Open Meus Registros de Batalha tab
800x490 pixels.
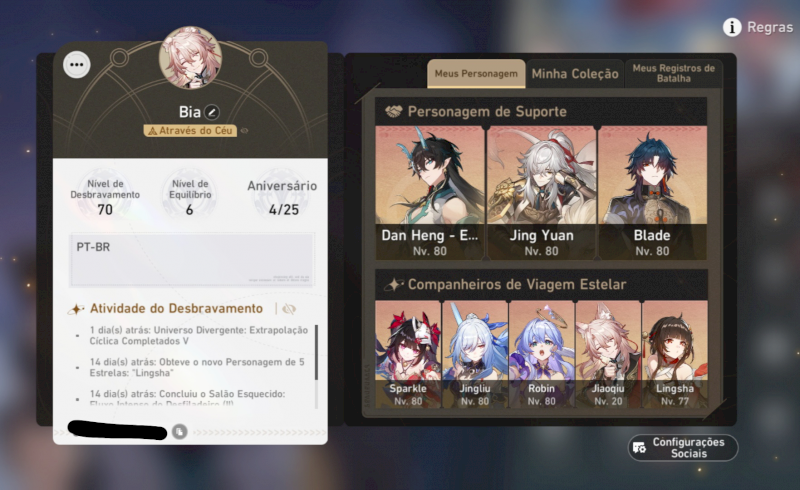tap(673, 74)
